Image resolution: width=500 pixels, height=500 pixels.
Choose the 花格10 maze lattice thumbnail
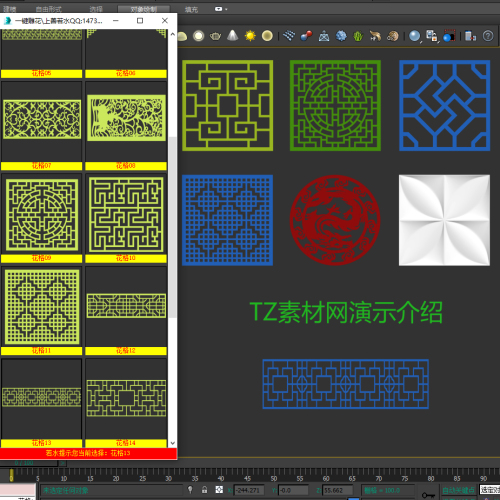(126, 214)
